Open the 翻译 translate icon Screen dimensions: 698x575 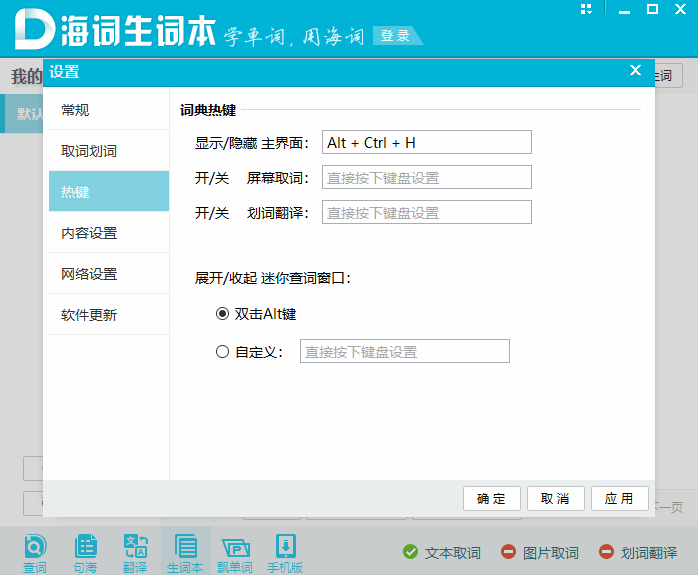tap(135, 552)
